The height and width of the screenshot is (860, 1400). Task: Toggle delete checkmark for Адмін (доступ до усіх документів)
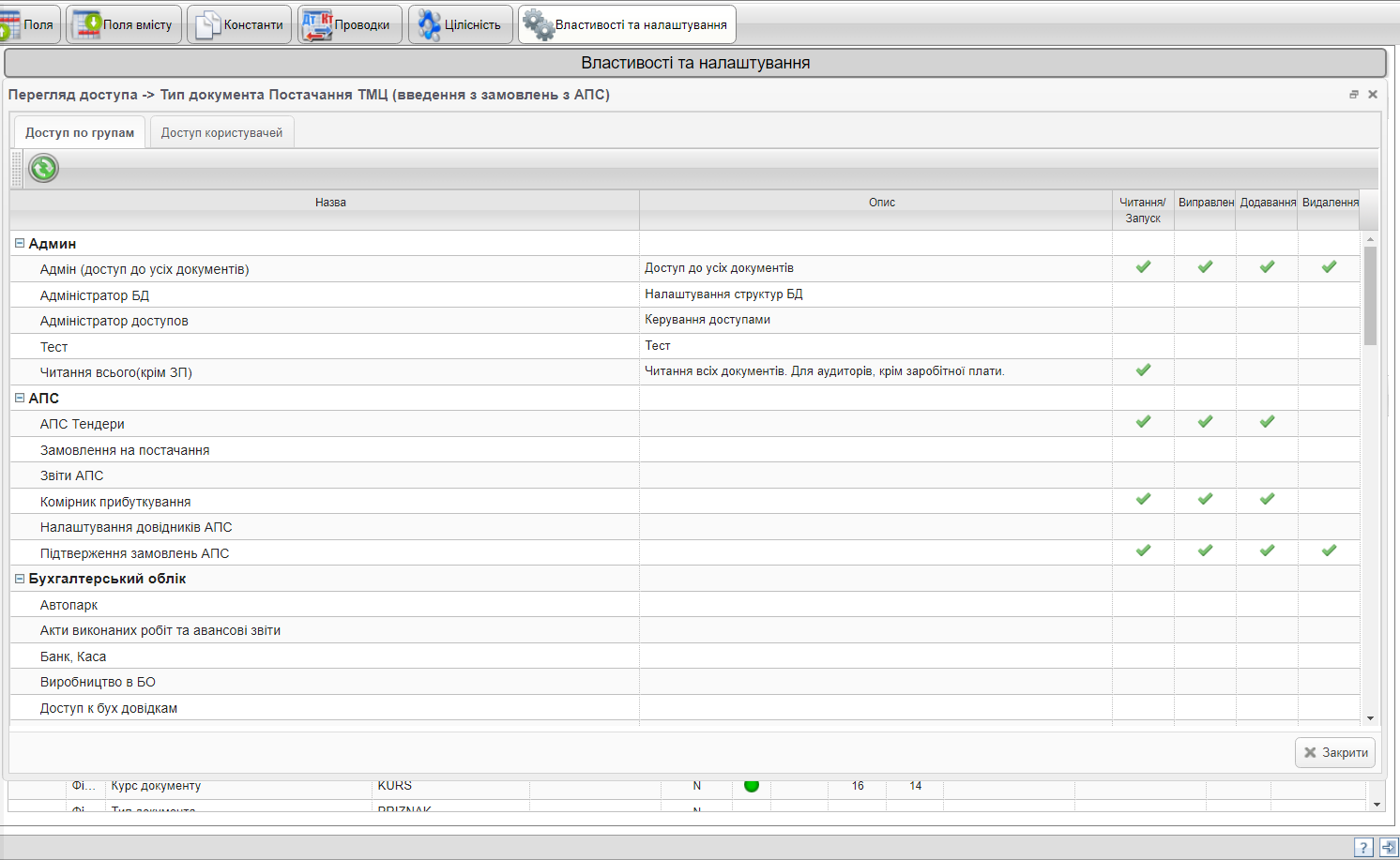tap(1329, 267)
